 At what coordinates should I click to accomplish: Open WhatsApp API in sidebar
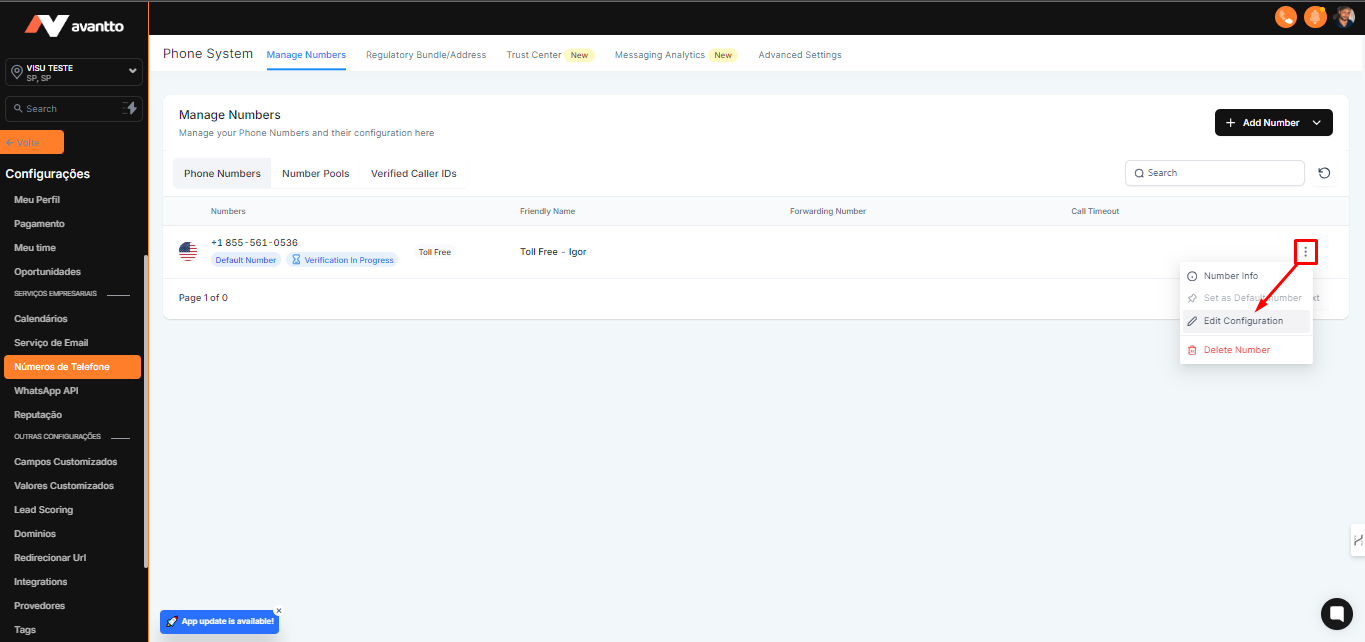(46, 391)
